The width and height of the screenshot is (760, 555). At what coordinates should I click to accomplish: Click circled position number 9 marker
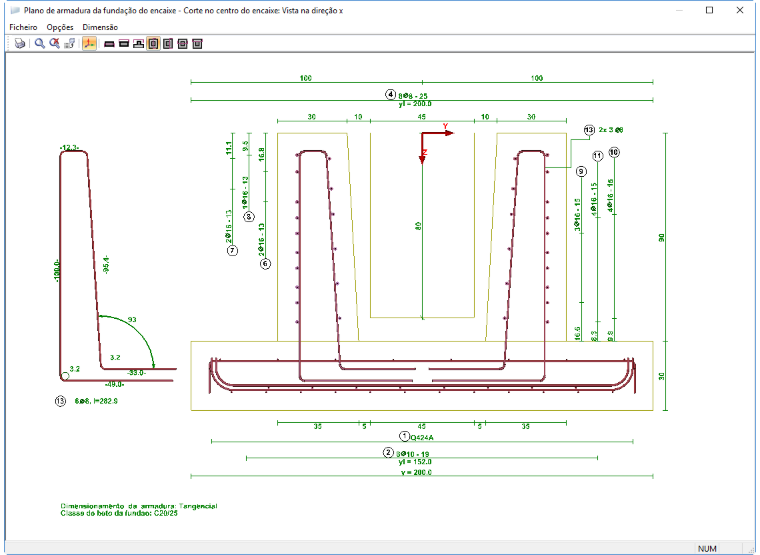tap(581, 171)
